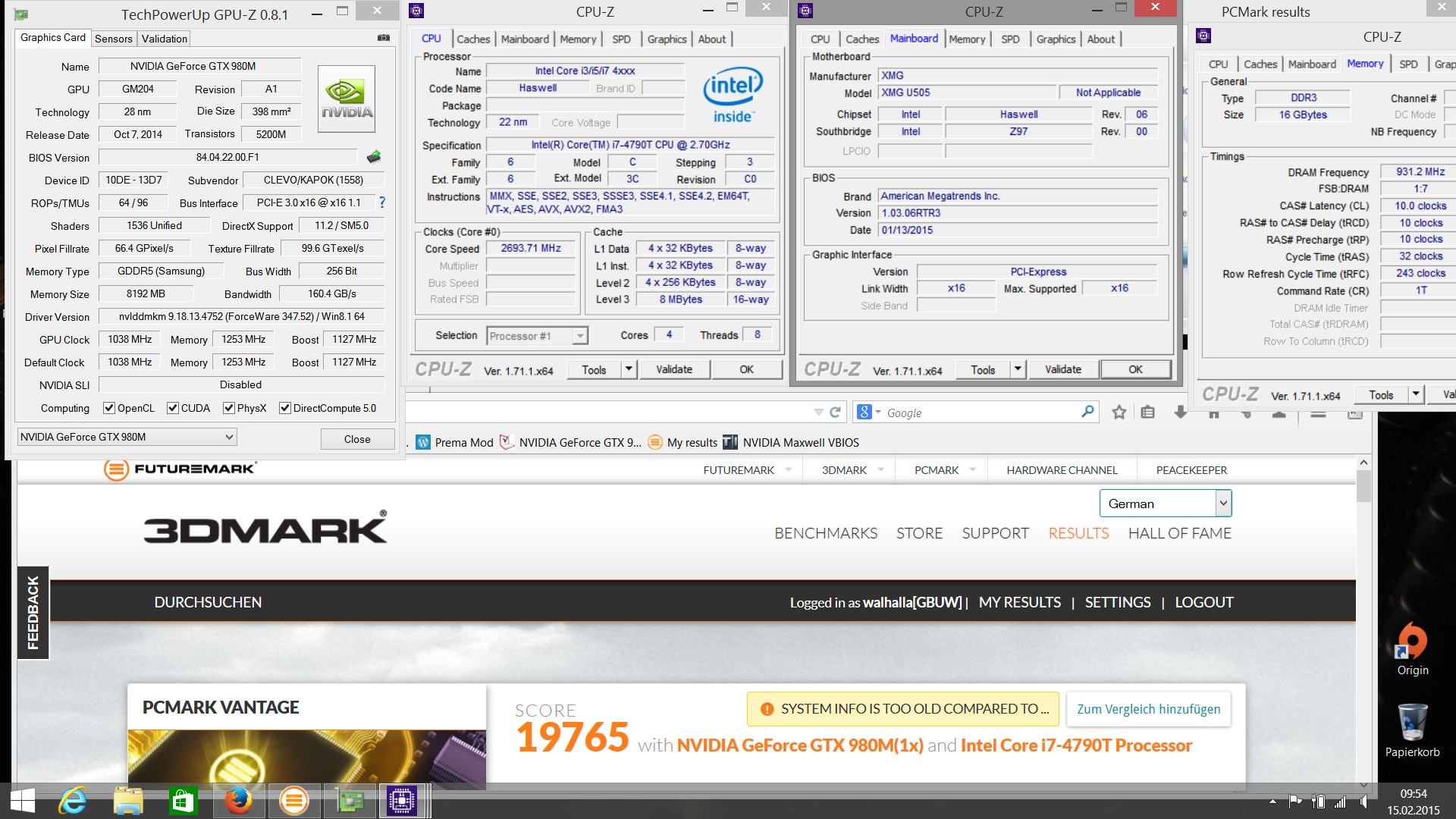The width and height of the screenshot is (1456, 819).
Task: Open the GPU selection dropdown NVIDIA GeForce GTX 980M
Action: pos(127,437)
